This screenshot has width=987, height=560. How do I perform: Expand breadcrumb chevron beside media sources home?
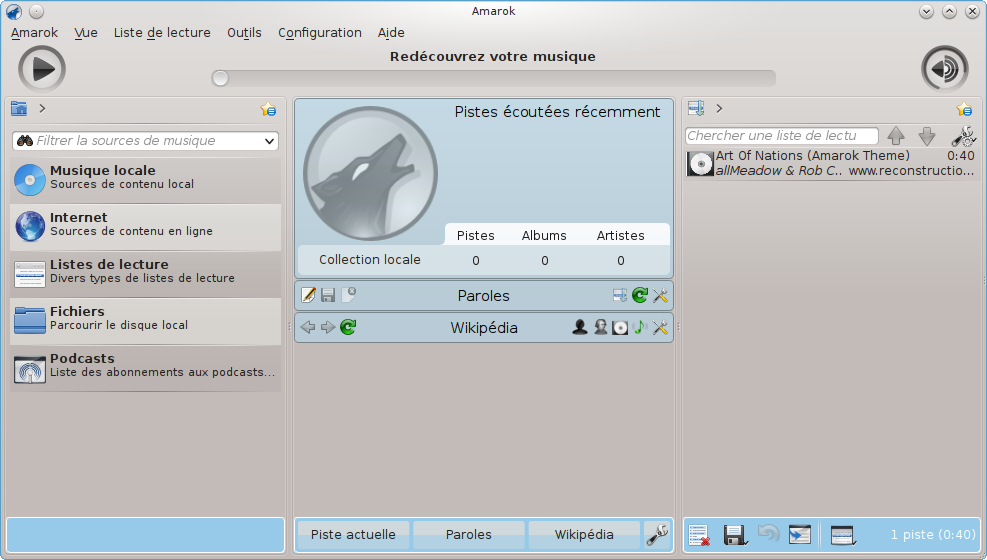[x=42, y=108]
